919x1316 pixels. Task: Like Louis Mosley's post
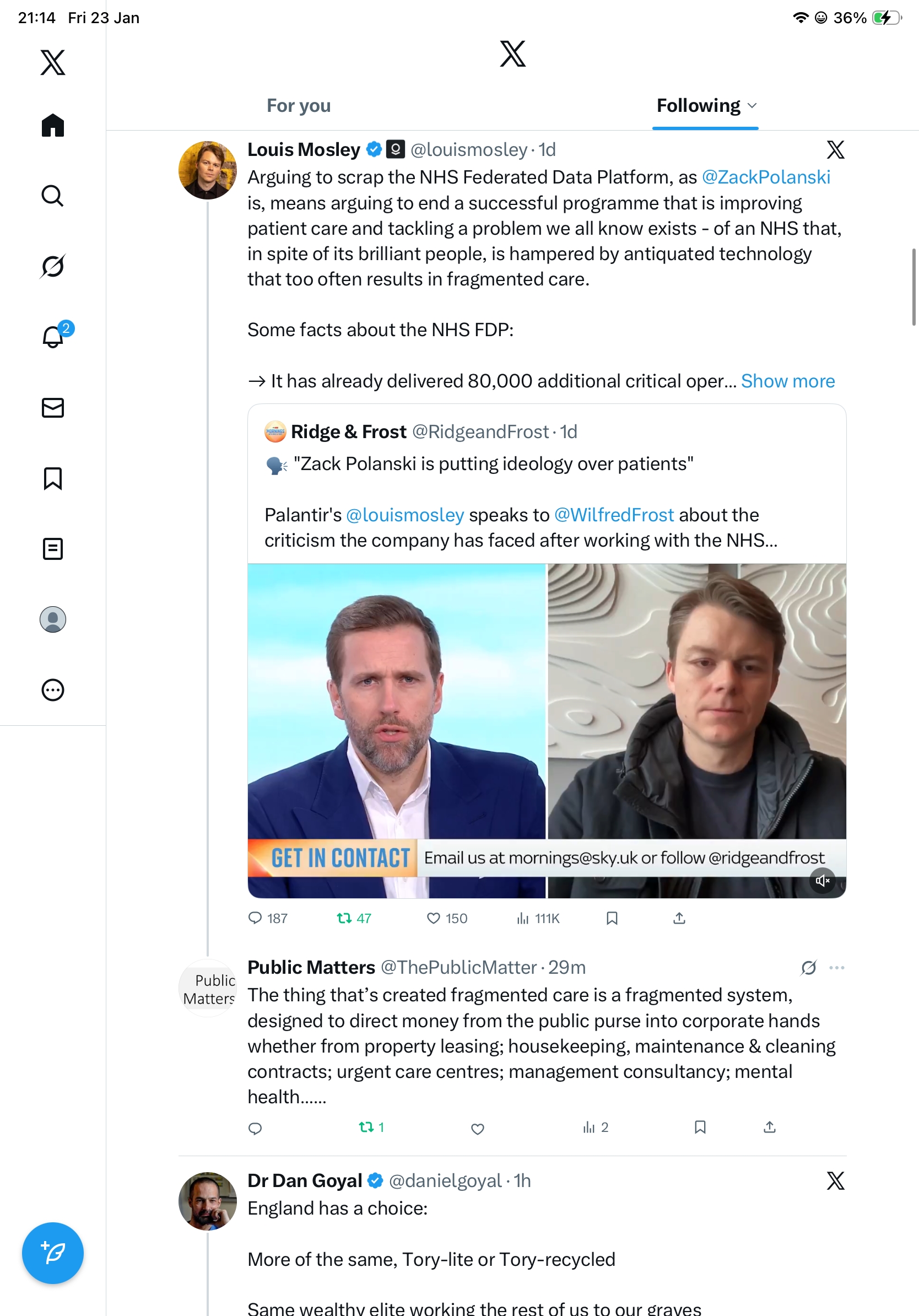pos(434,918)
